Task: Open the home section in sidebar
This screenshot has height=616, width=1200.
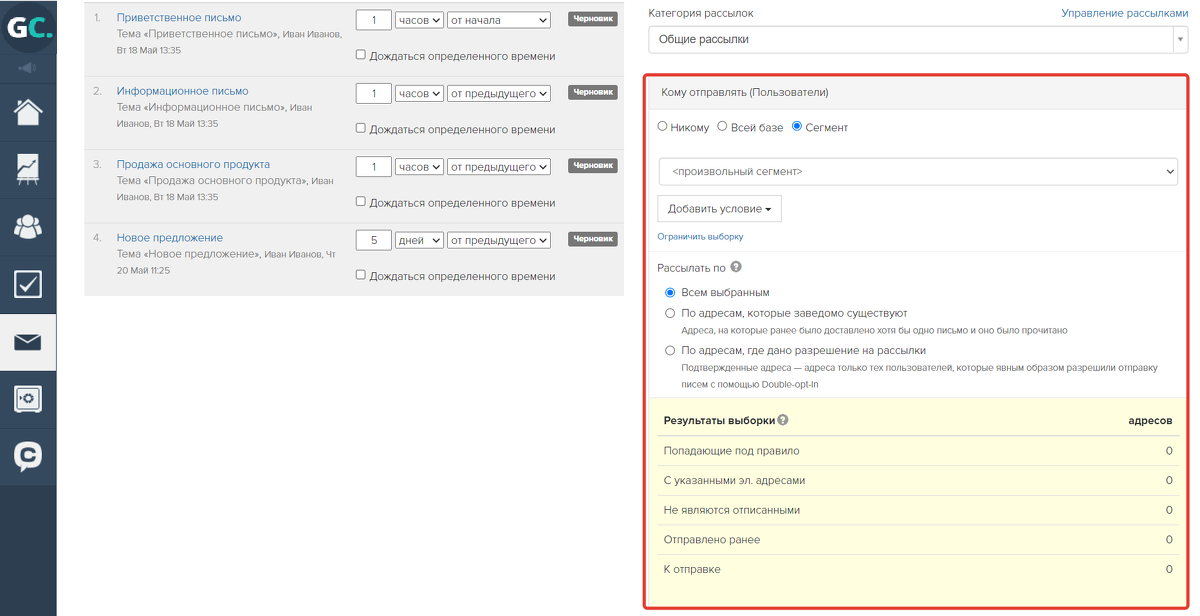Action: [28, 112]
